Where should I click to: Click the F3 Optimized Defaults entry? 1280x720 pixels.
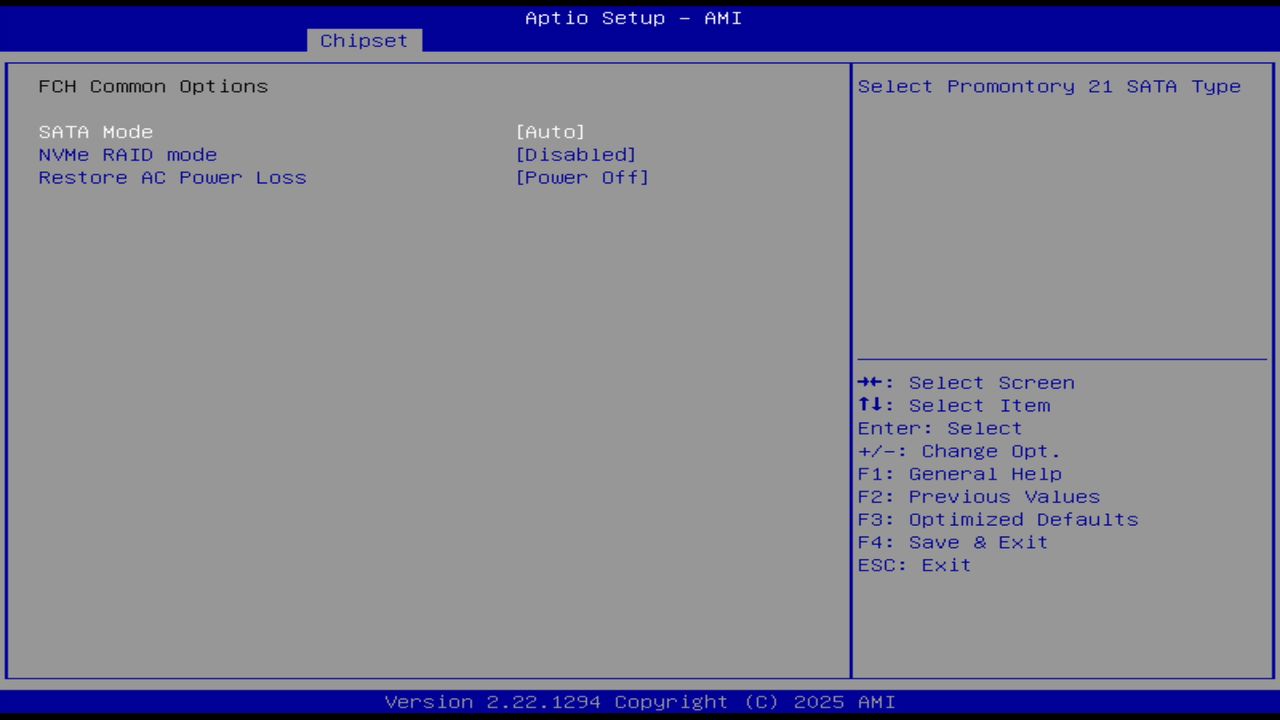(x=997, y=519)
